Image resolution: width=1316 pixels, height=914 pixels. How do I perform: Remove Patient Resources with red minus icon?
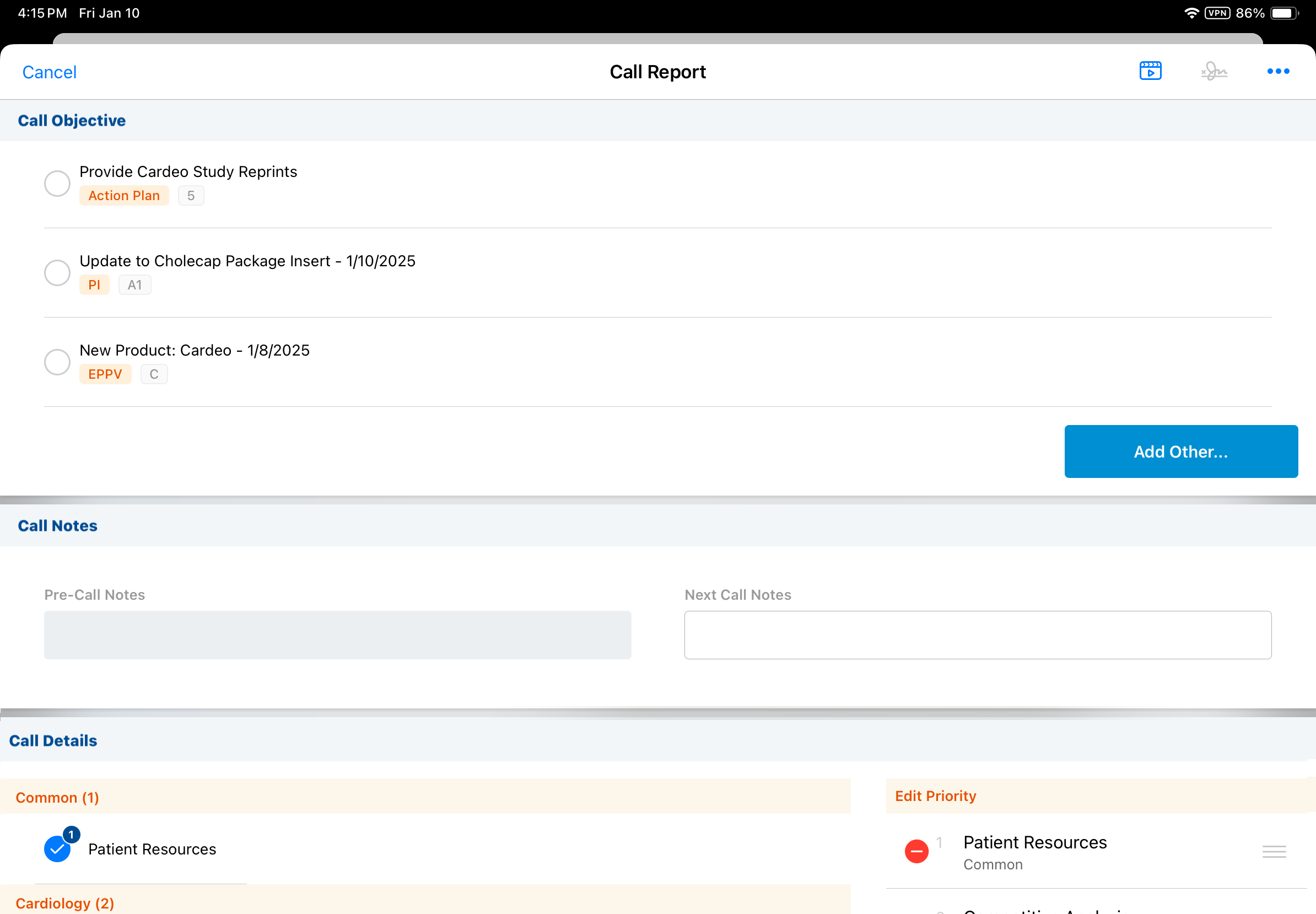tap(916, 851)
